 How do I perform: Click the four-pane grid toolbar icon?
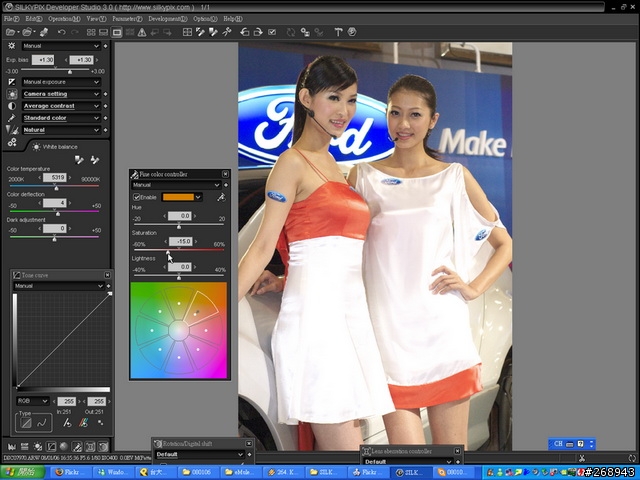[x=187, y=32]
